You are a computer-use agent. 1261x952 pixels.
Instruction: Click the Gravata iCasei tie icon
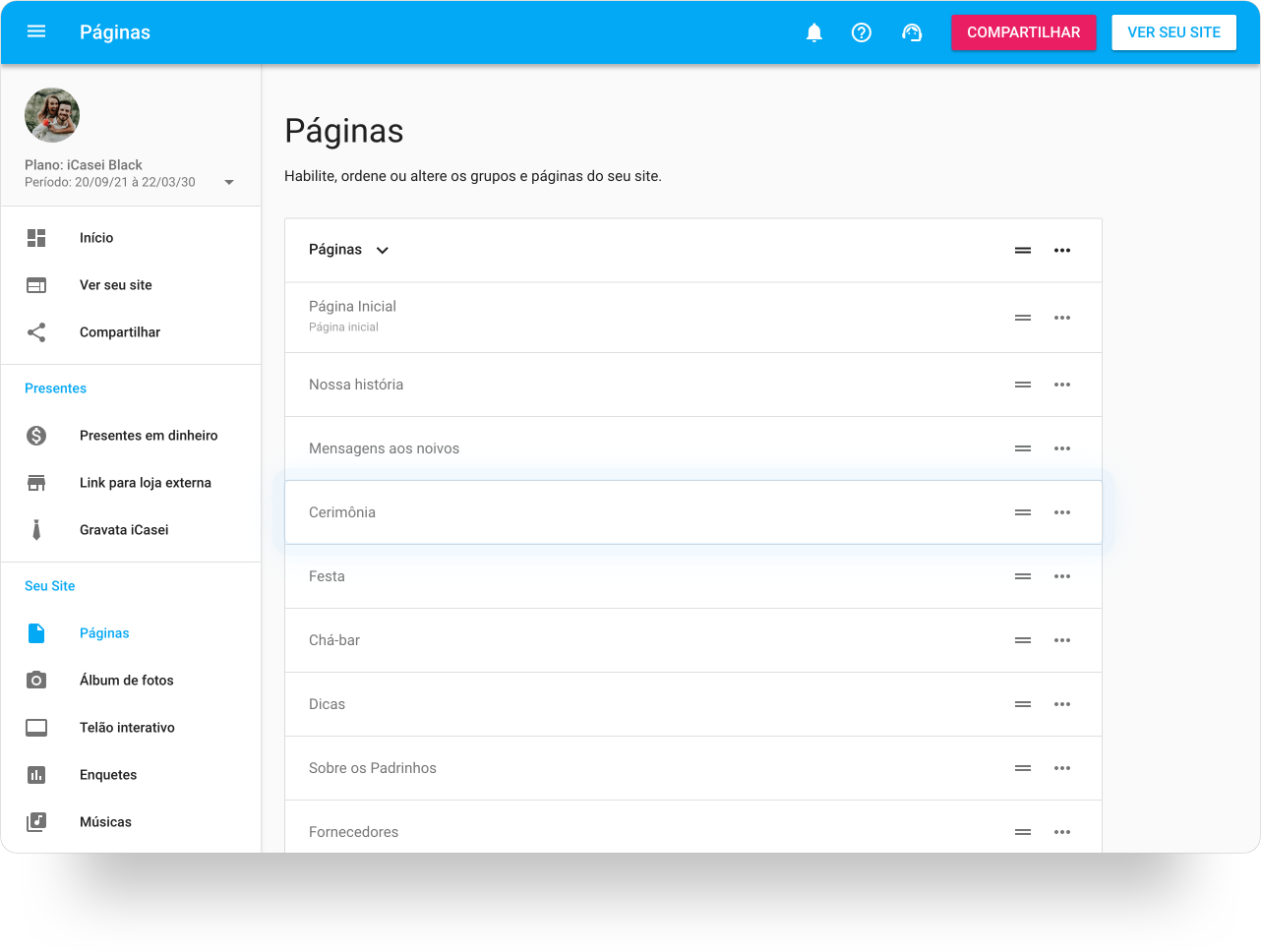36,530
